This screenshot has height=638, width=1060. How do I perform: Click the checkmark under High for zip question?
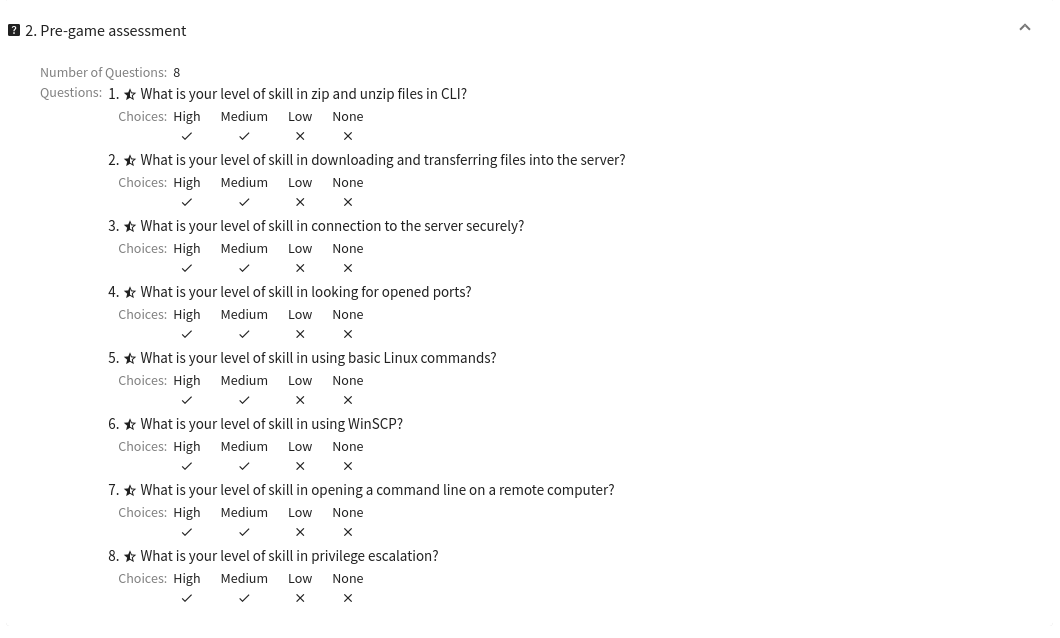(187, 137)
